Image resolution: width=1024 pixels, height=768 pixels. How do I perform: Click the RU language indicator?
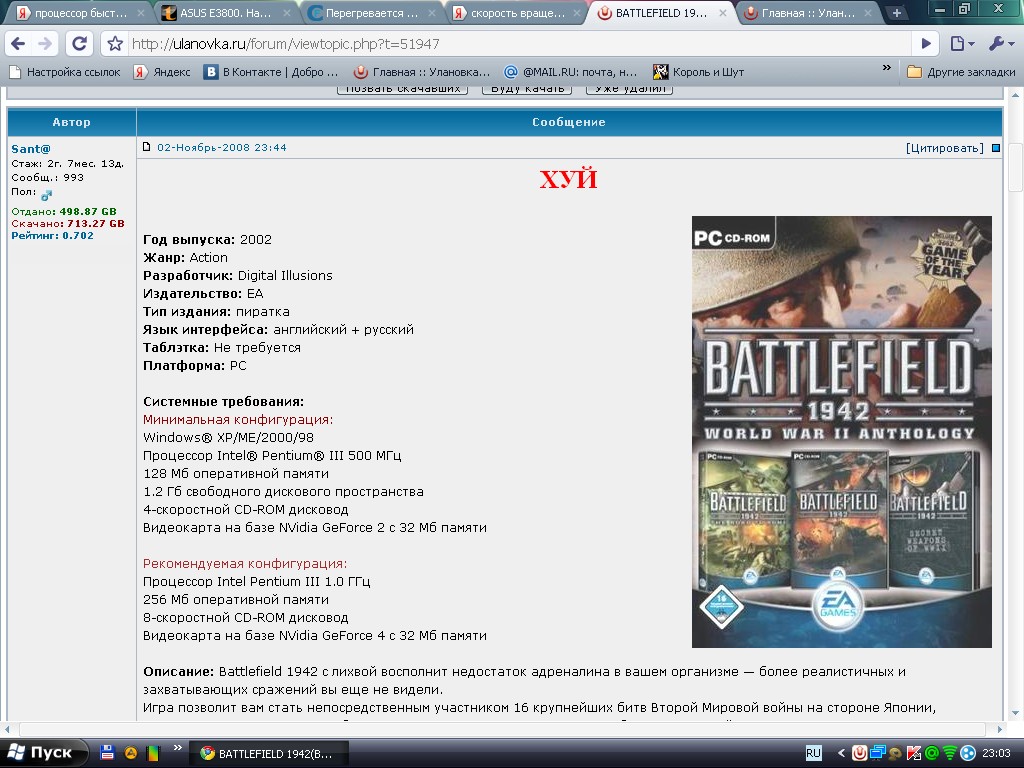coord(813,753)
